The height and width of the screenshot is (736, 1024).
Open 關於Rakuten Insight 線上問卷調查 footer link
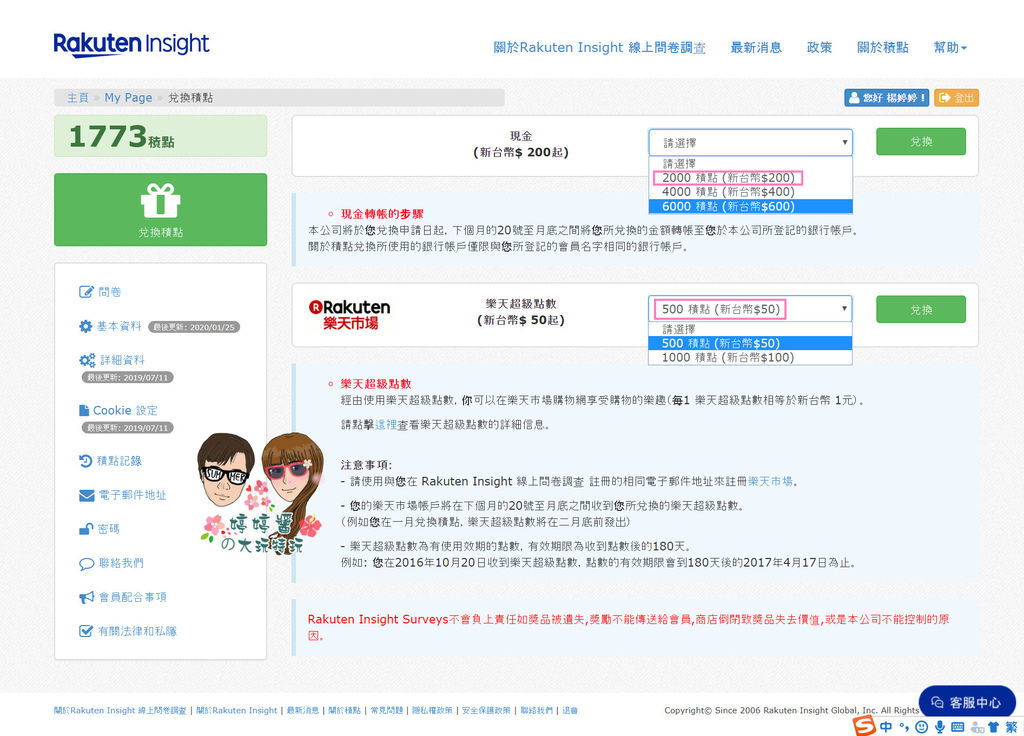120,711
